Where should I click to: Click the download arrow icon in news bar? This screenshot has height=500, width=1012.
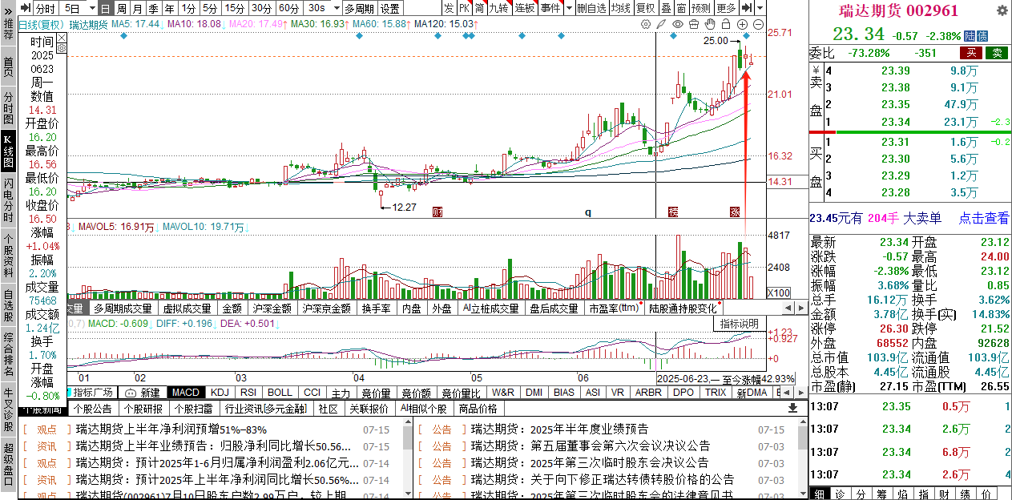tap(793, 408)
